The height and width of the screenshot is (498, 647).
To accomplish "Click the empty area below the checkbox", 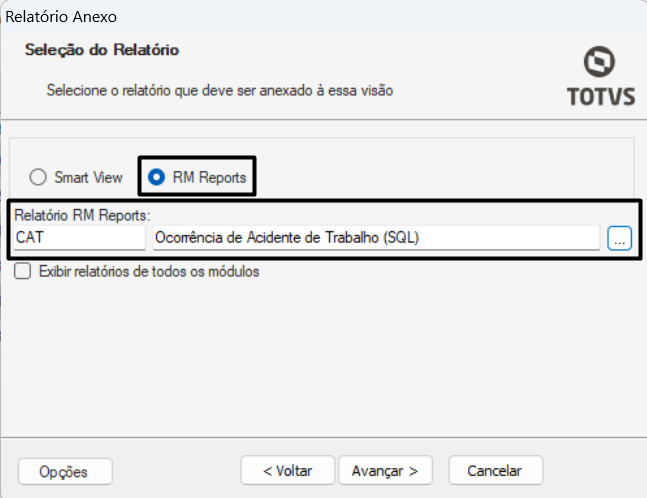I will [x=322, y=355].
